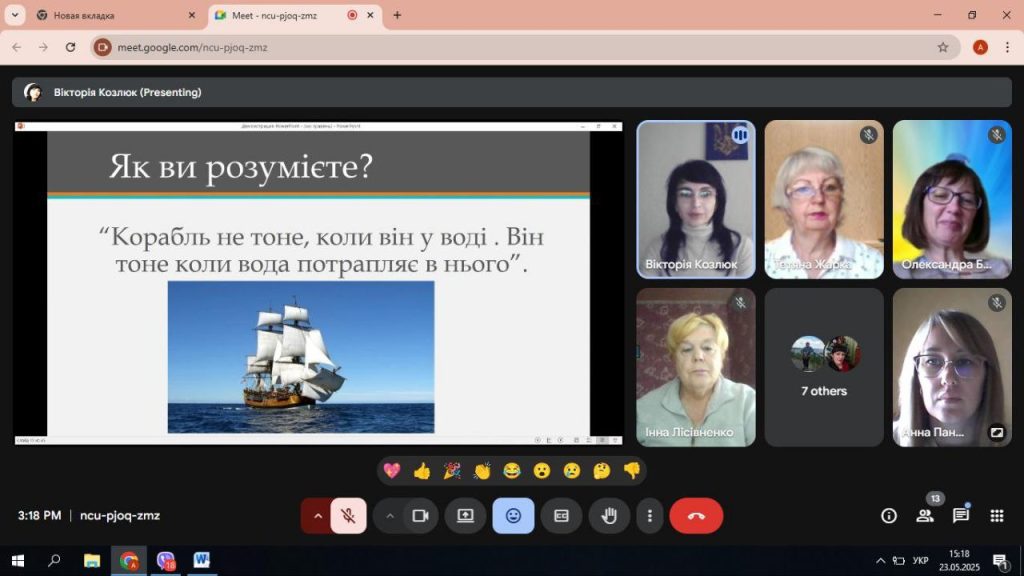This screenshot has width=1024, height=576.
Task: Open the three-dot more options menu
Action: point(650,516)
